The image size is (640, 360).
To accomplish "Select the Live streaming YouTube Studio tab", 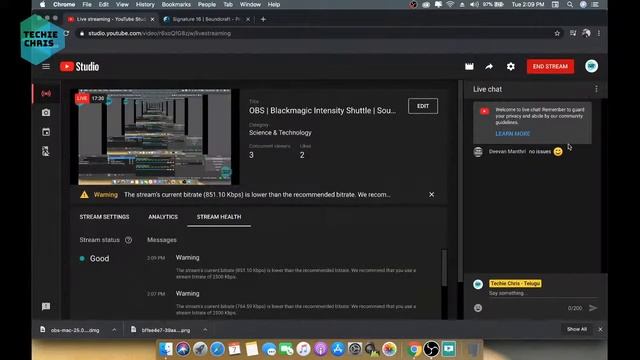I will 111,19.
